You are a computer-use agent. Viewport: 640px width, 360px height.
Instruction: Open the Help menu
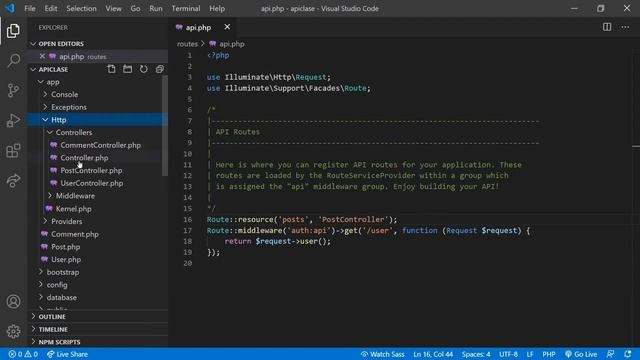tap(217, 8)
